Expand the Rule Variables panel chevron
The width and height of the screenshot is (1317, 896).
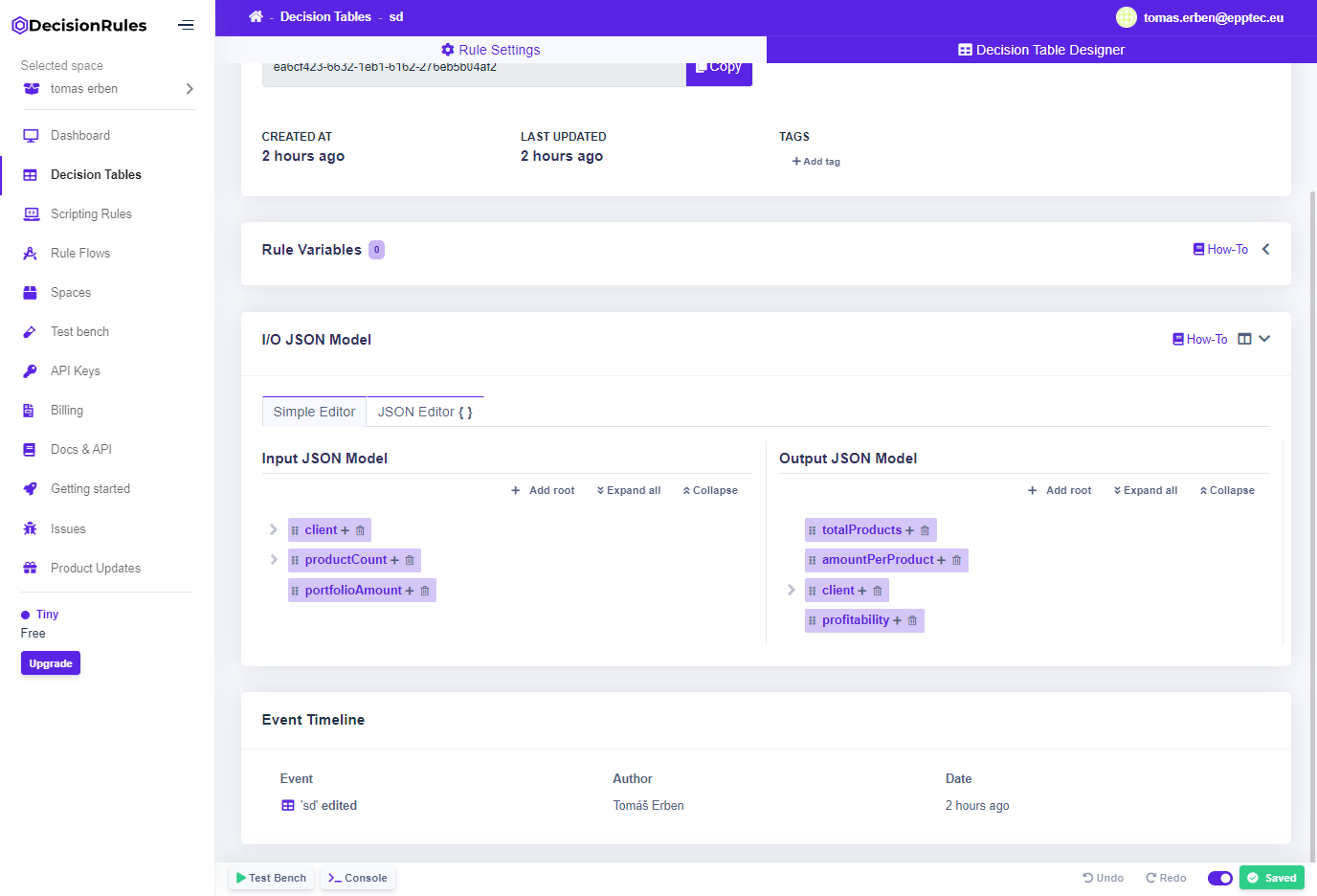[1265, 249]
